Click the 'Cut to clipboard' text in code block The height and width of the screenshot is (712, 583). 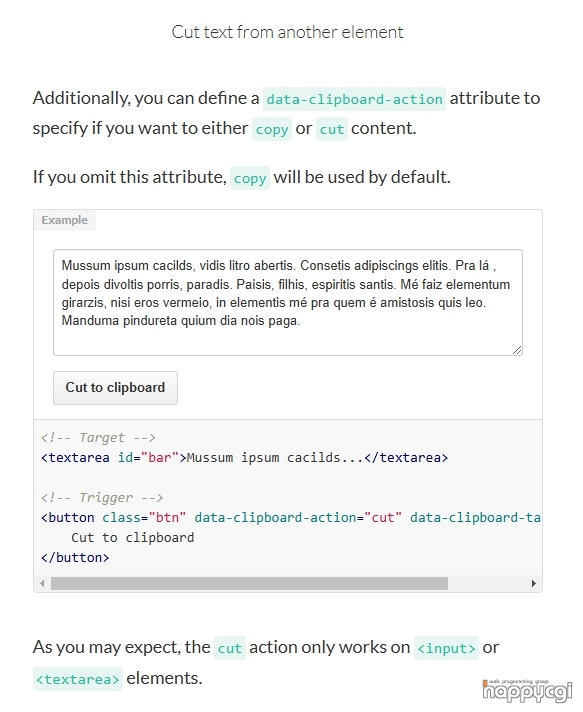133,538
